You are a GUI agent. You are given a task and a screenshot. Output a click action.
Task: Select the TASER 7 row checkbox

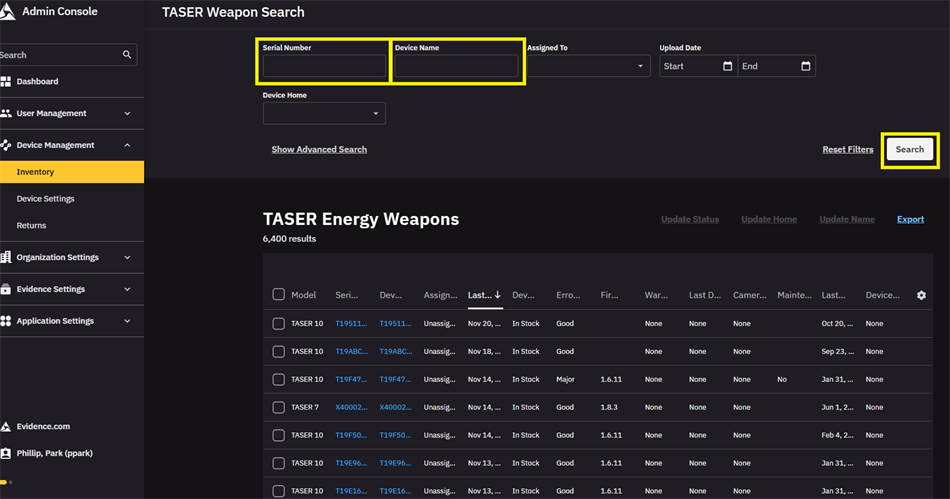coord(278,408)
